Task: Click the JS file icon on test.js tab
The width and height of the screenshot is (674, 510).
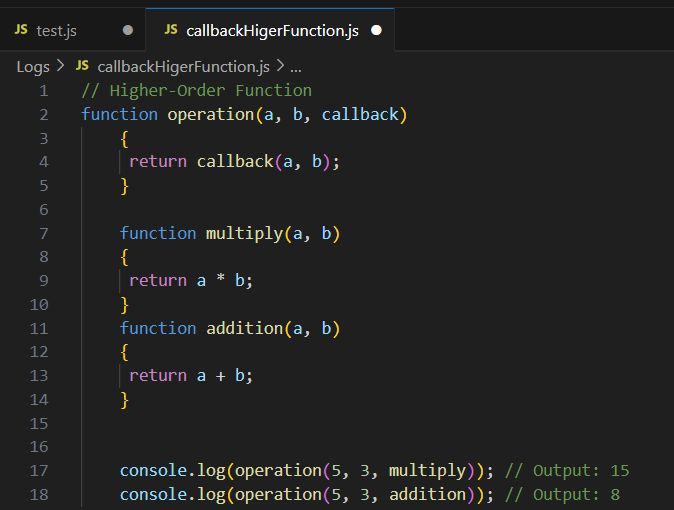Action: point(21,30)
